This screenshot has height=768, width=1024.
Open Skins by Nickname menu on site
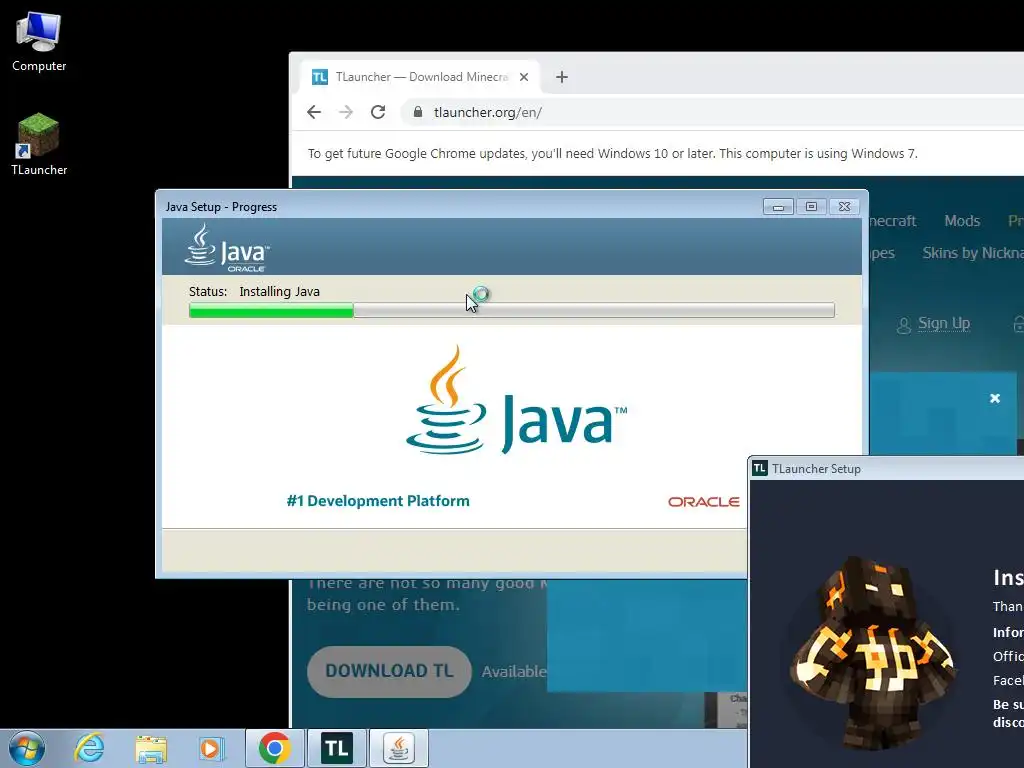point(972,253)
